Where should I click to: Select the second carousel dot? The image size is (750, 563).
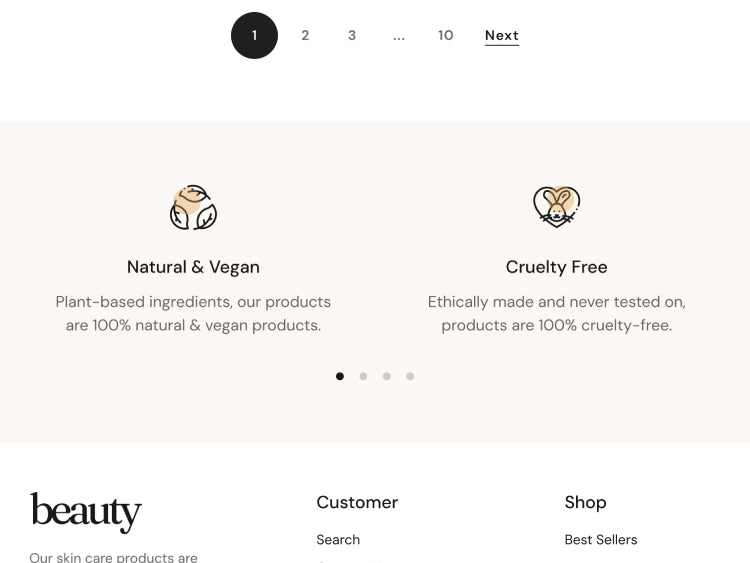point(363,376)
